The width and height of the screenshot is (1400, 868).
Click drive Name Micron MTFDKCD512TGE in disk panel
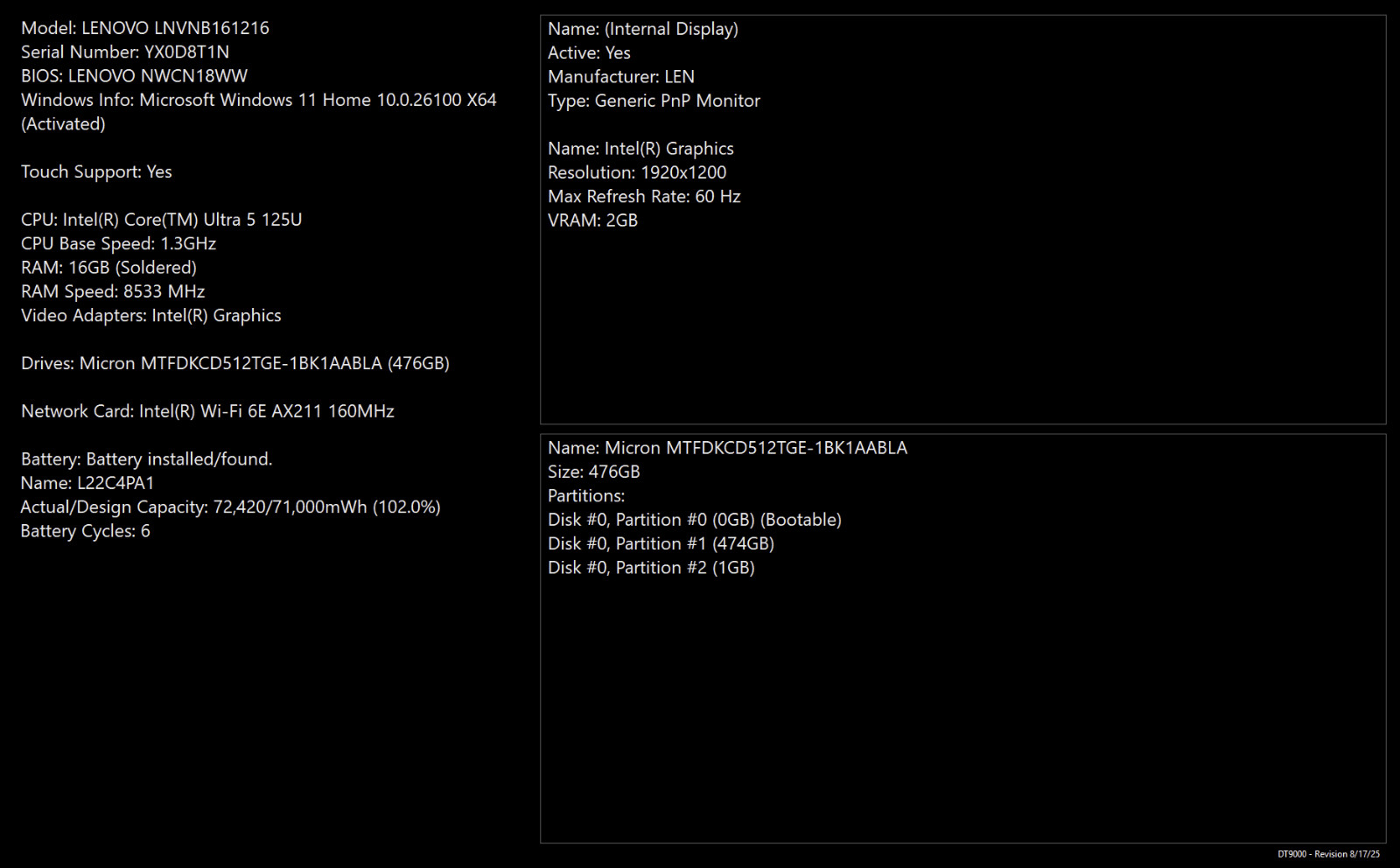pyautogui.click(x=727, y=448)
